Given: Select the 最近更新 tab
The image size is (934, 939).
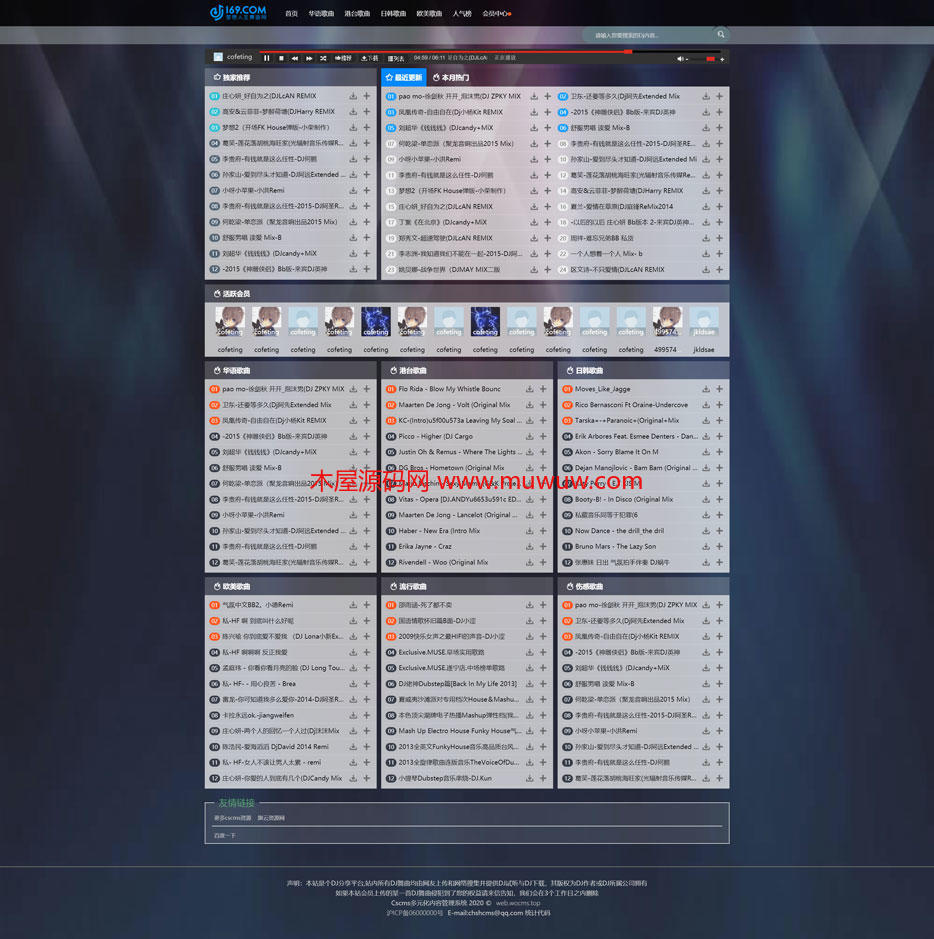Looking at the screenshot, I should coord(404,77).
